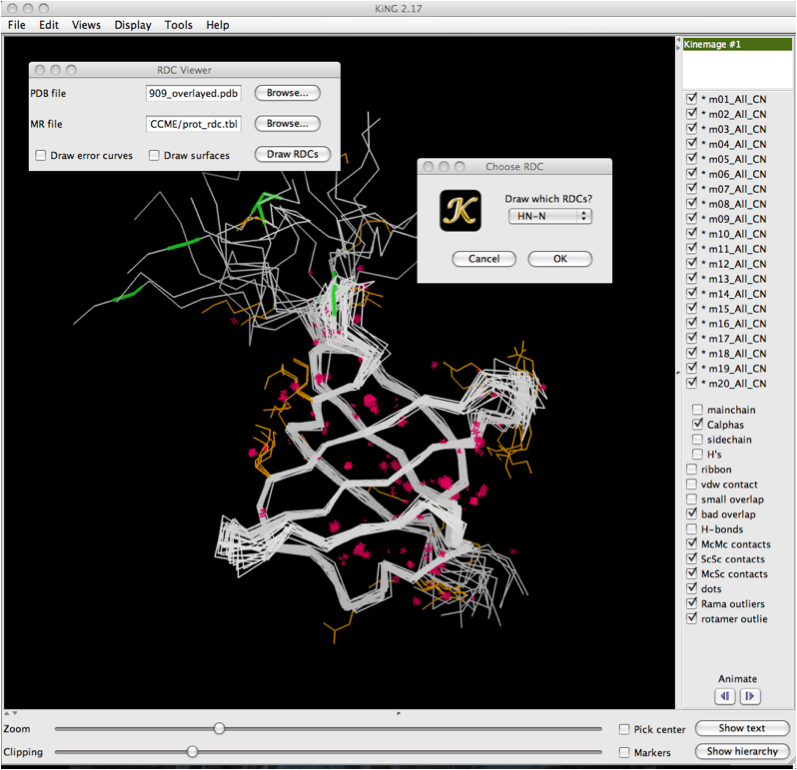Open the Display menu
797x770 pixels.
point(133,25)
